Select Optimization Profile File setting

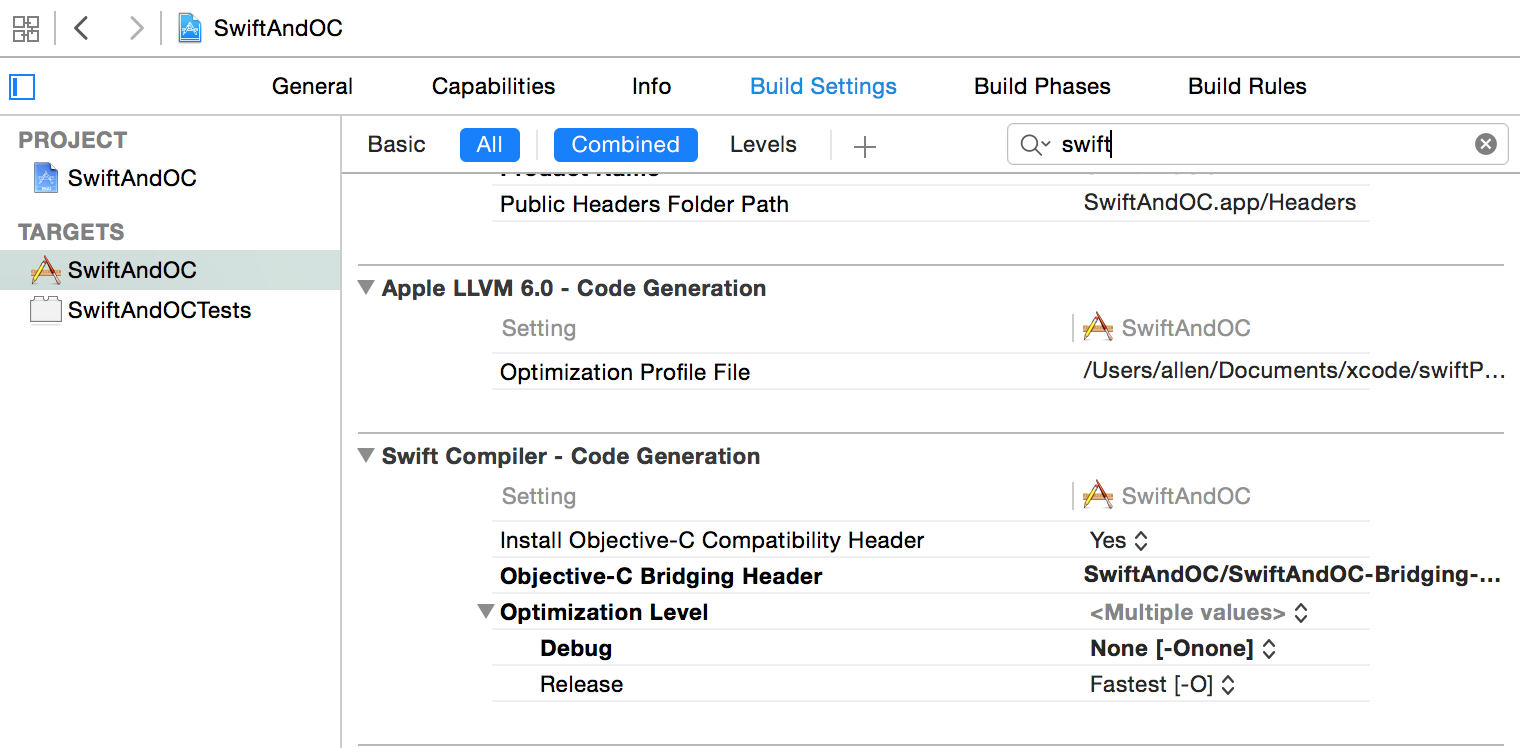tap(625, 372)
